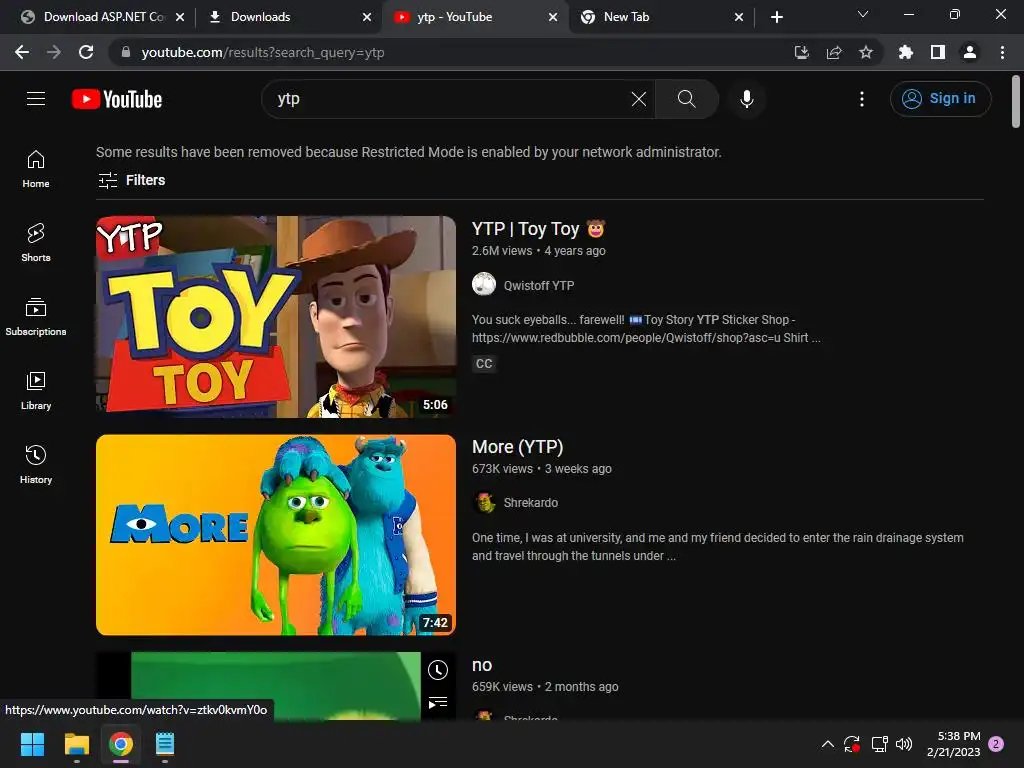
Task: Go back with browser back arrow
Action: pyautogui.click(x=22, y=52)
